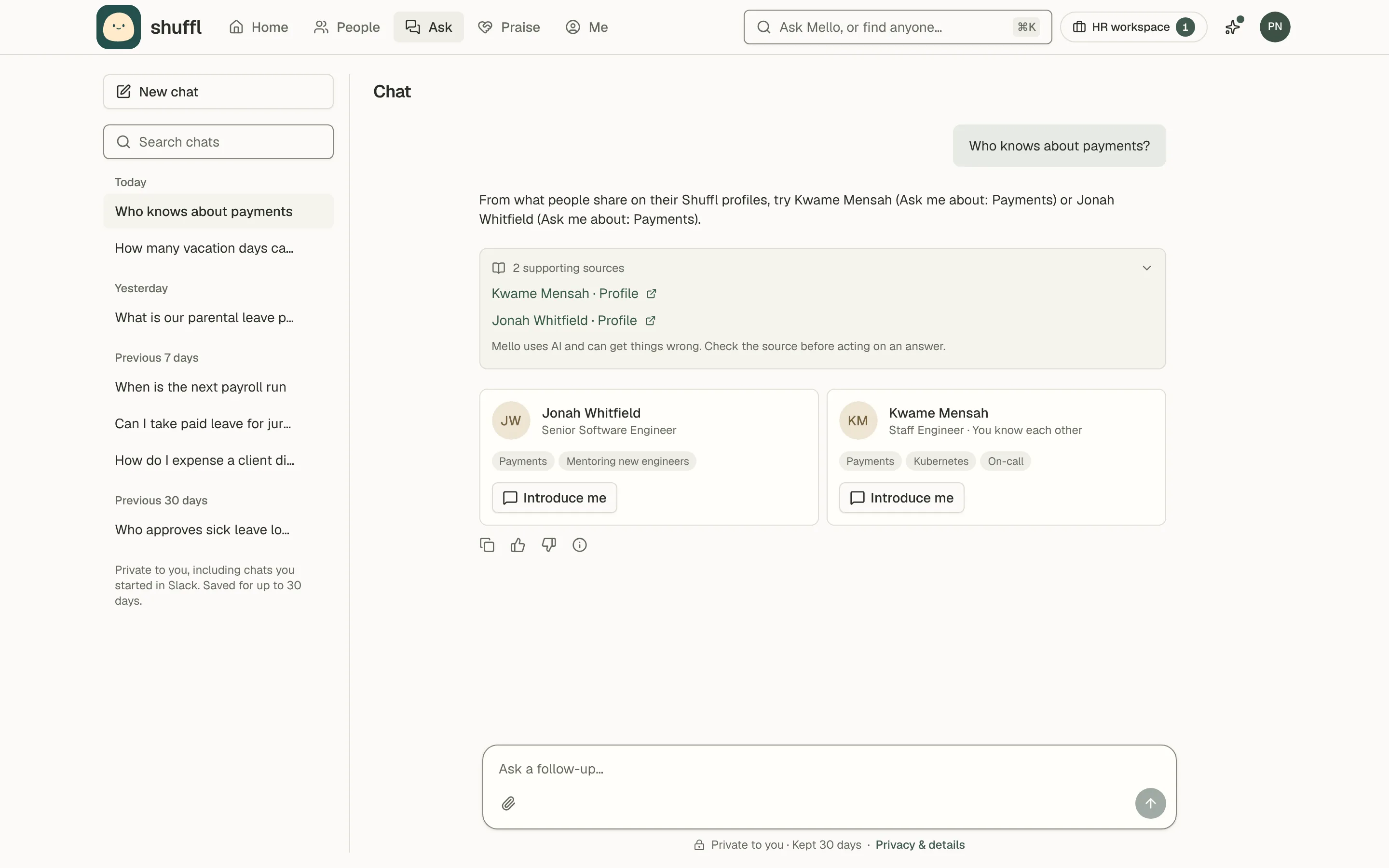Give the answer a thumbs down

(x=549, y=545)
